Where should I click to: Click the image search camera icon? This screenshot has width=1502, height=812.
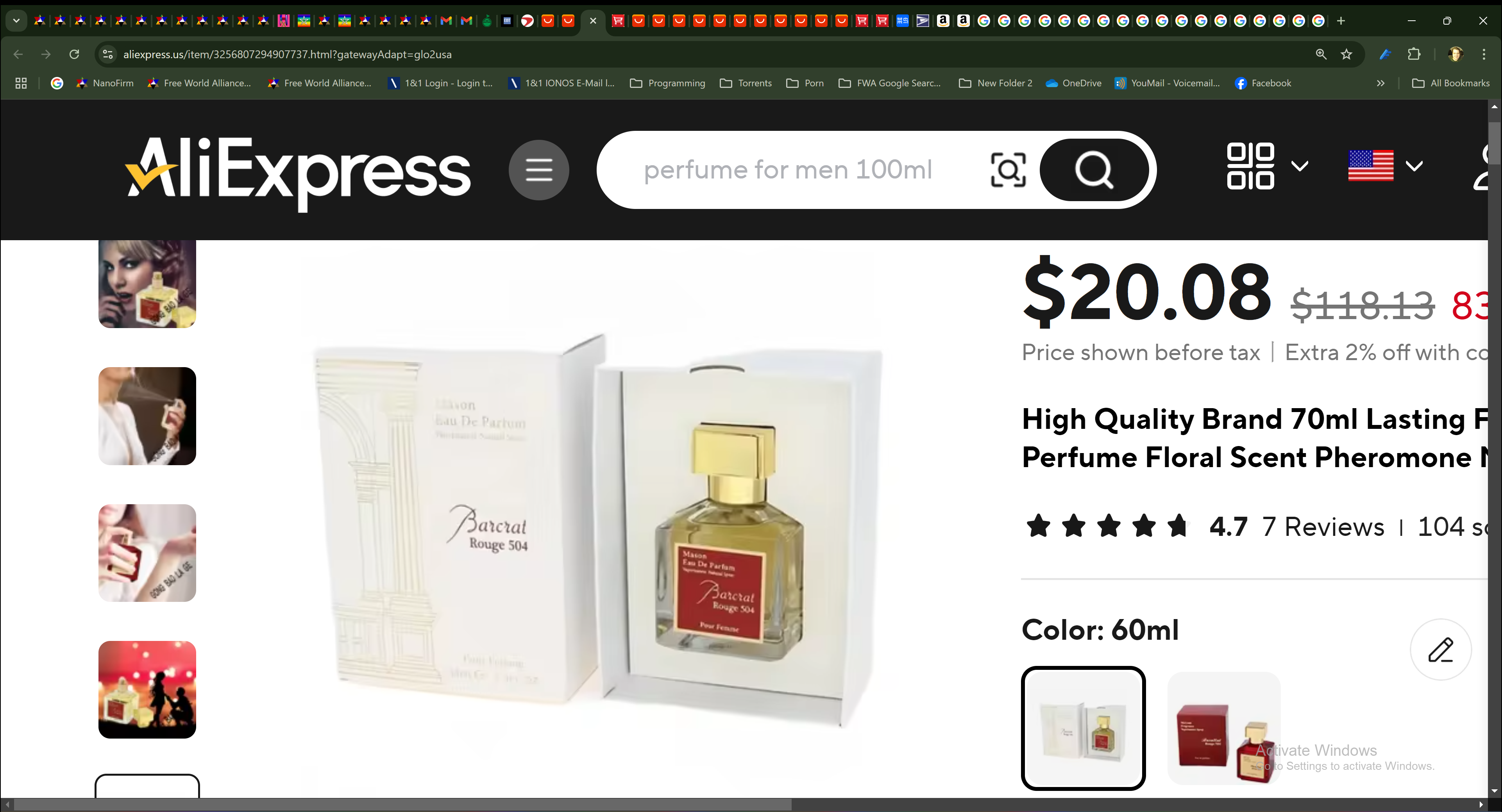pyautogui.click(x=1008, y=170)
